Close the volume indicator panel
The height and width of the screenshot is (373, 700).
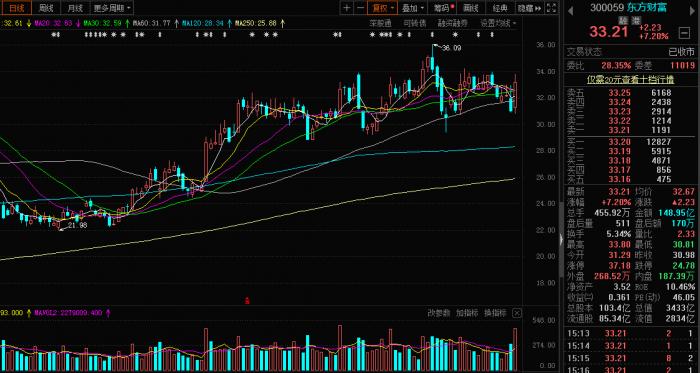[517, 313]
